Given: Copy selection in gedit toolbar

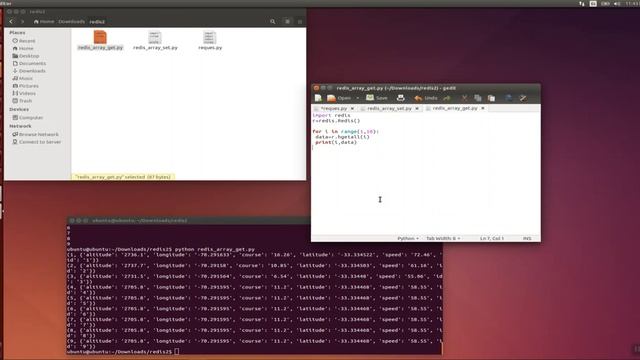Looking at the screenshot, I should (478, 98).
